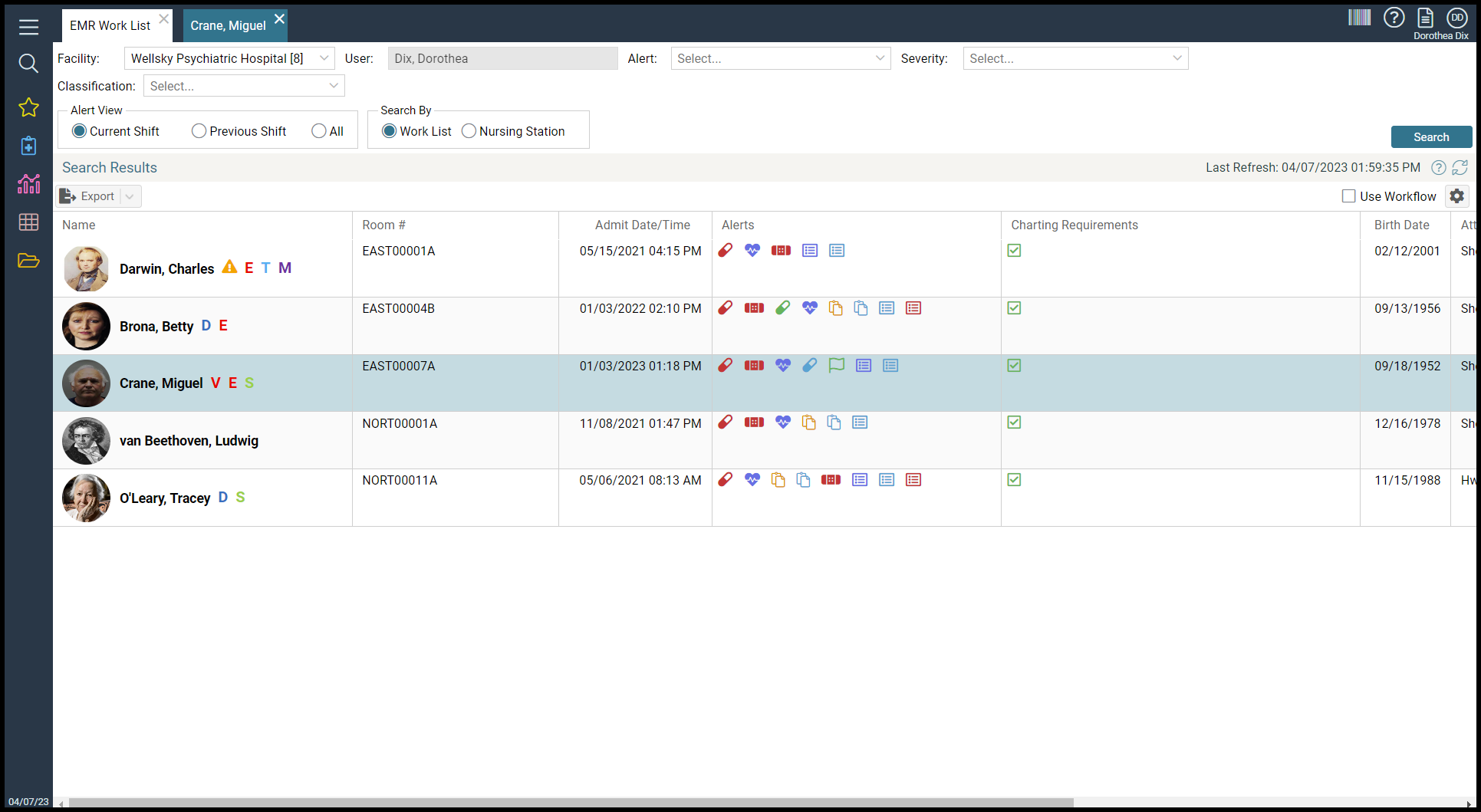Click green flag alert for Crane, Miguel

[836, 366]
